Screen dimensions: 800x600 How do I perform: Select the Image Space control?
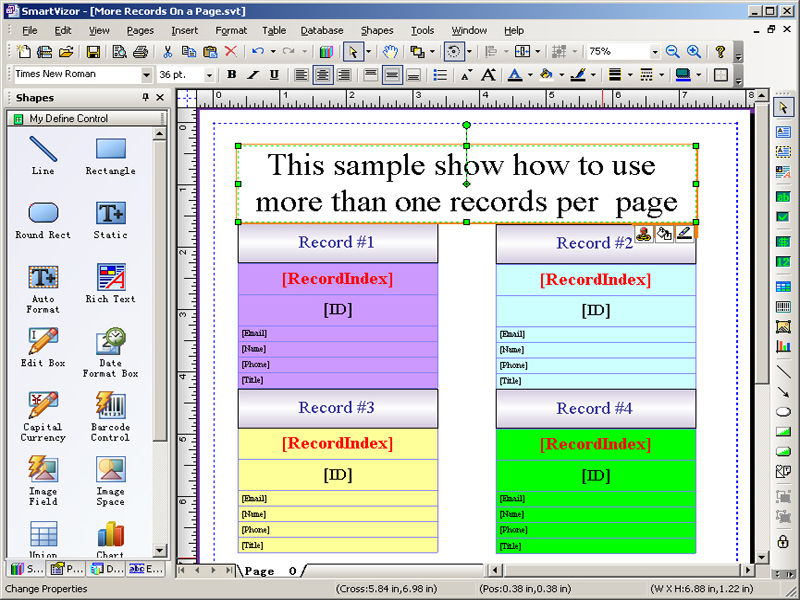(111, 481)
